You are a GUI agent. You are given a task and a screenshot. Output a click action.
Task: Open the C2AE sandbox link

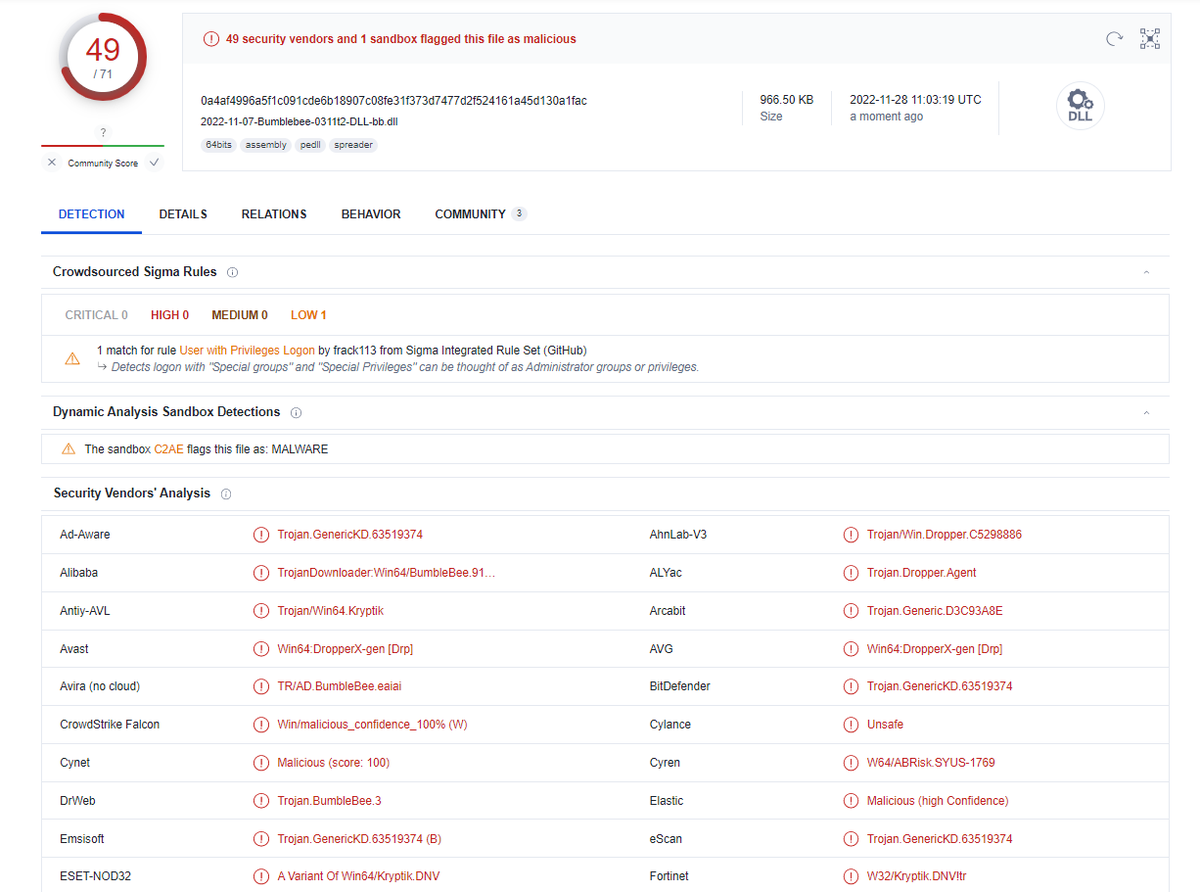169,450
